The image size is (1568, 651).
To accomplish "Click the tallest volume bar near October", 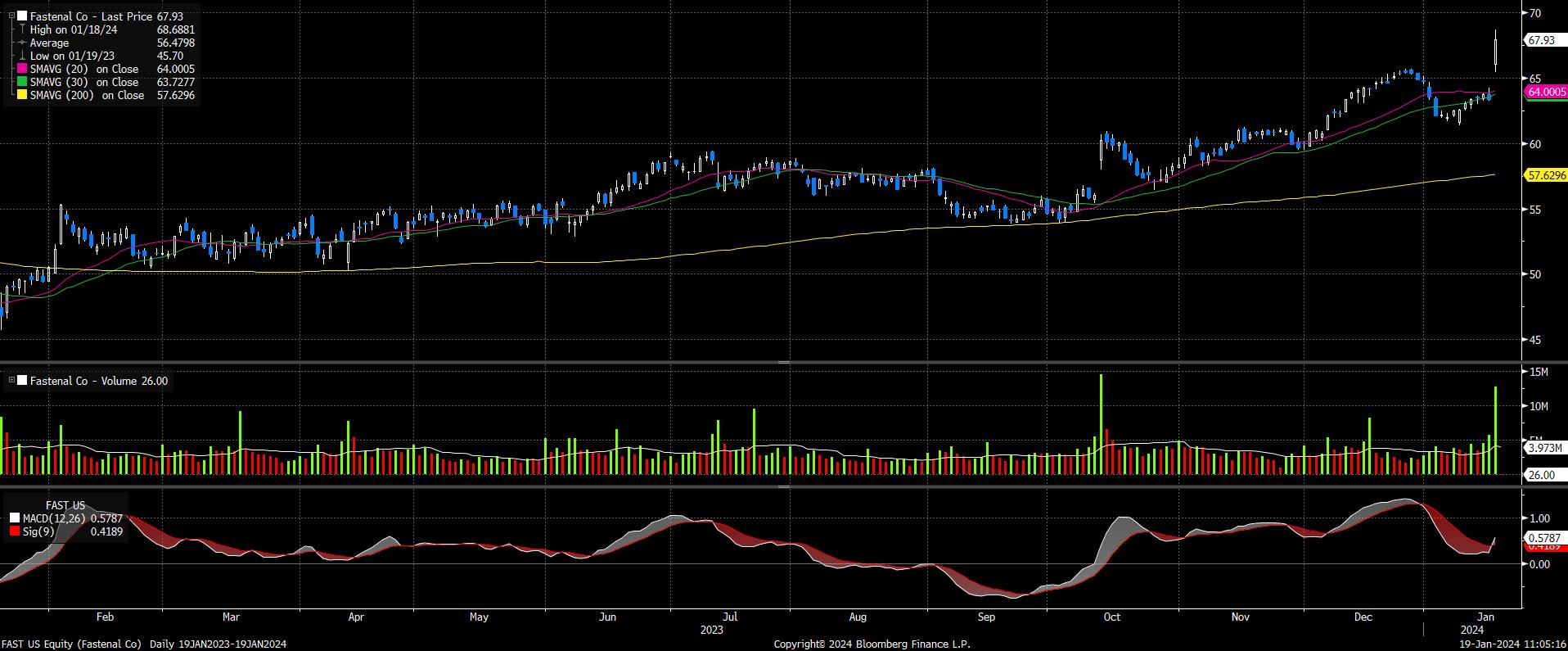I will click(x=1102, y=424).
